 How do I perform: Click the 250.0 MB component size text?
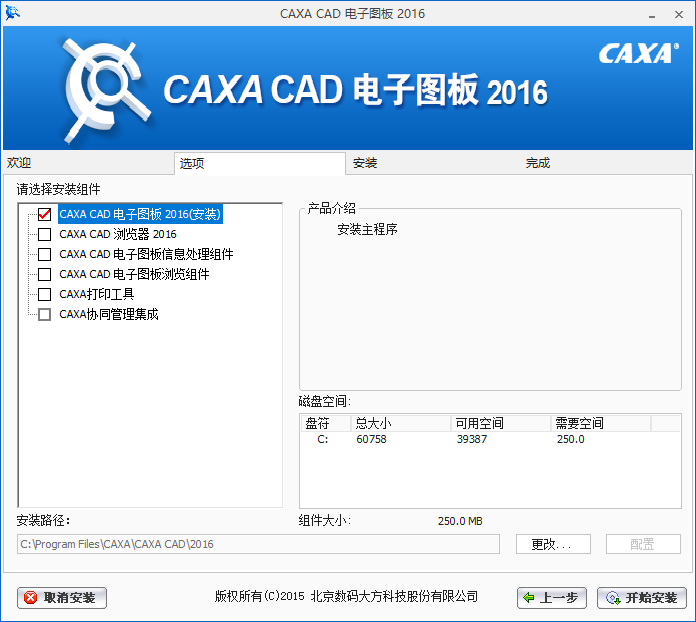pyautogui.click(x=460, y=521)
